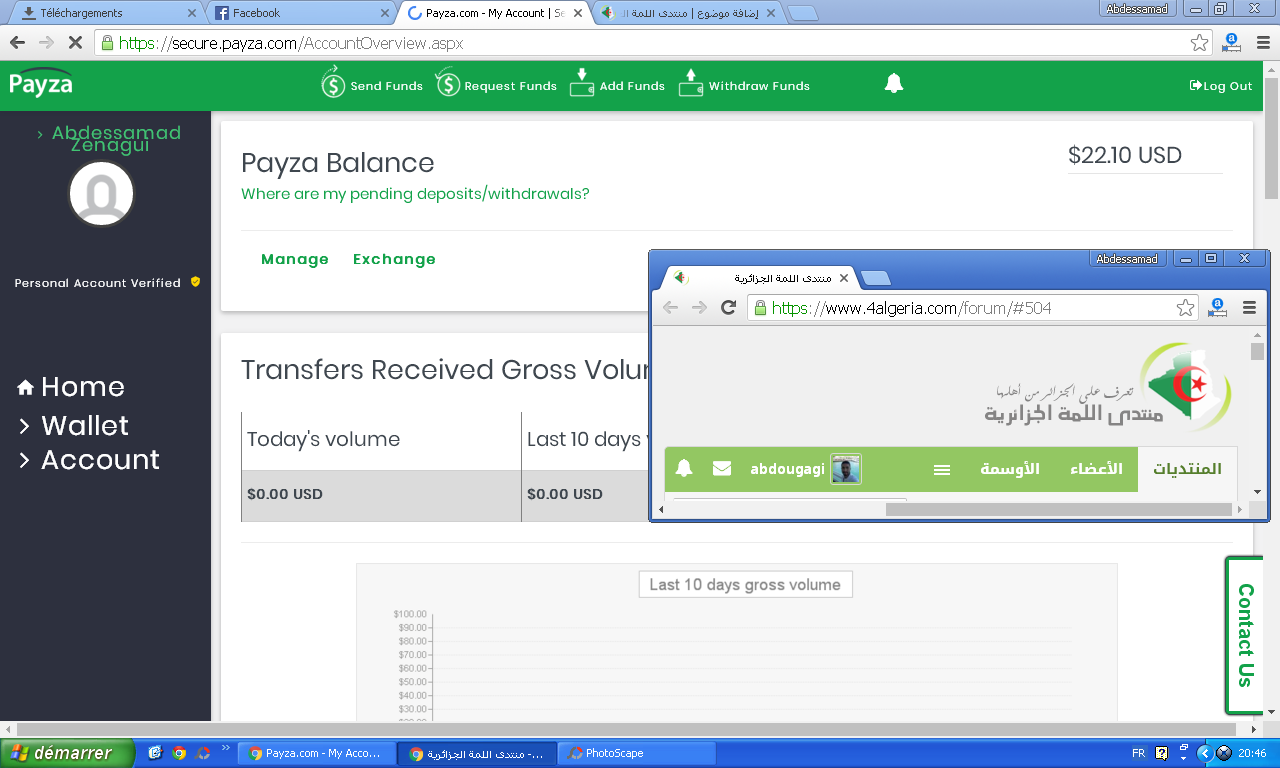Click the forum notification bell icon

coord(684,468)
